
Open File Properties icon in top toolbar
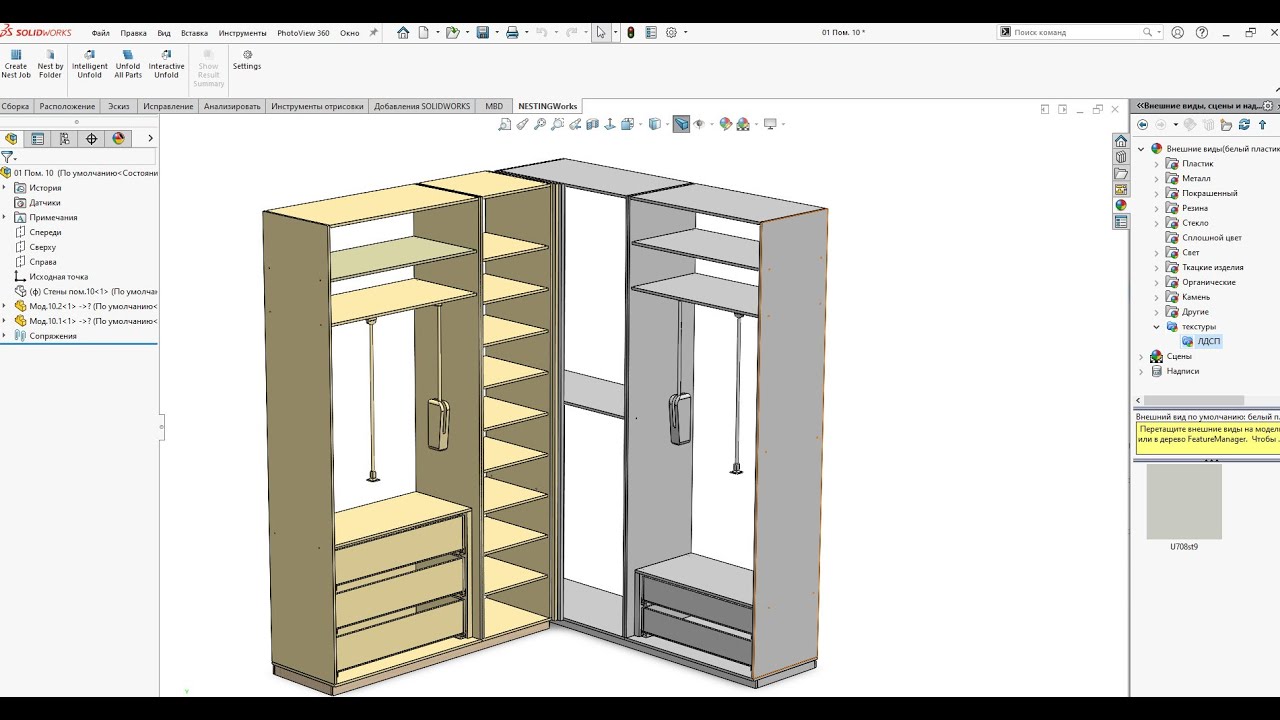(650, 32)
